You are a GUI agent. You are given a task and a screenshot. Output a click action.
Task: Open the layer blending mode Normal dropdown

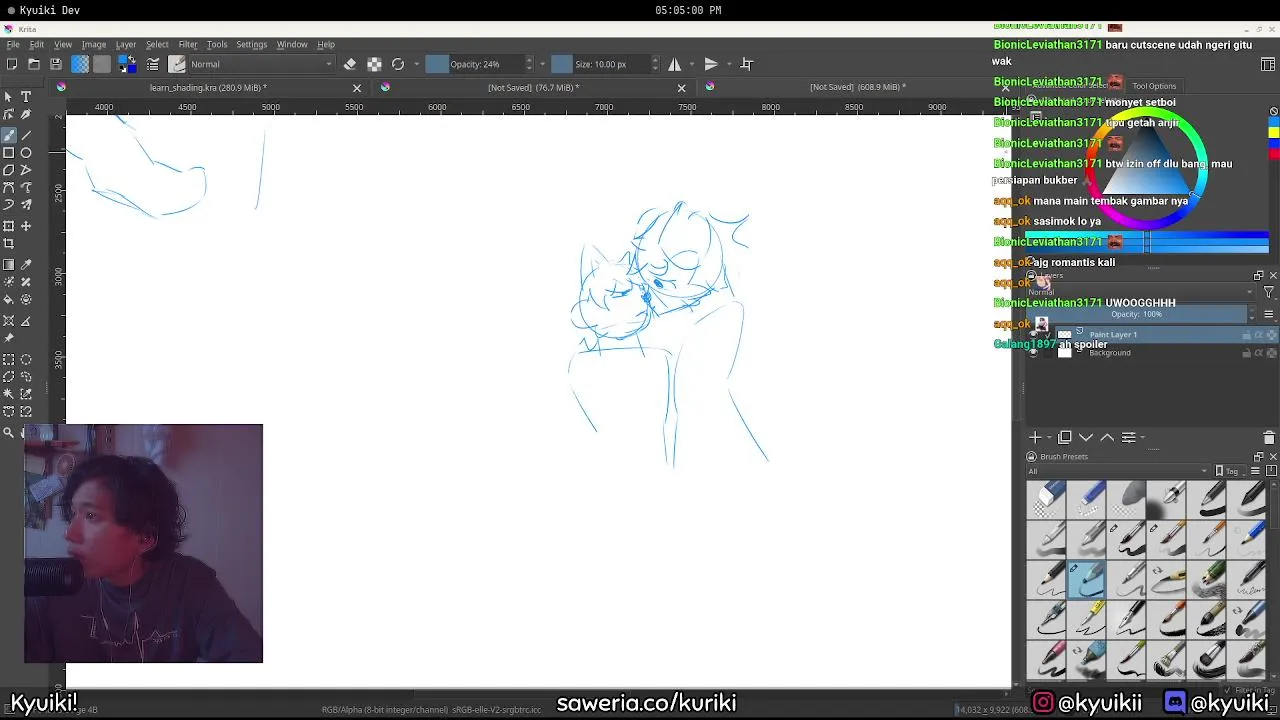[x=1140, y=292]
